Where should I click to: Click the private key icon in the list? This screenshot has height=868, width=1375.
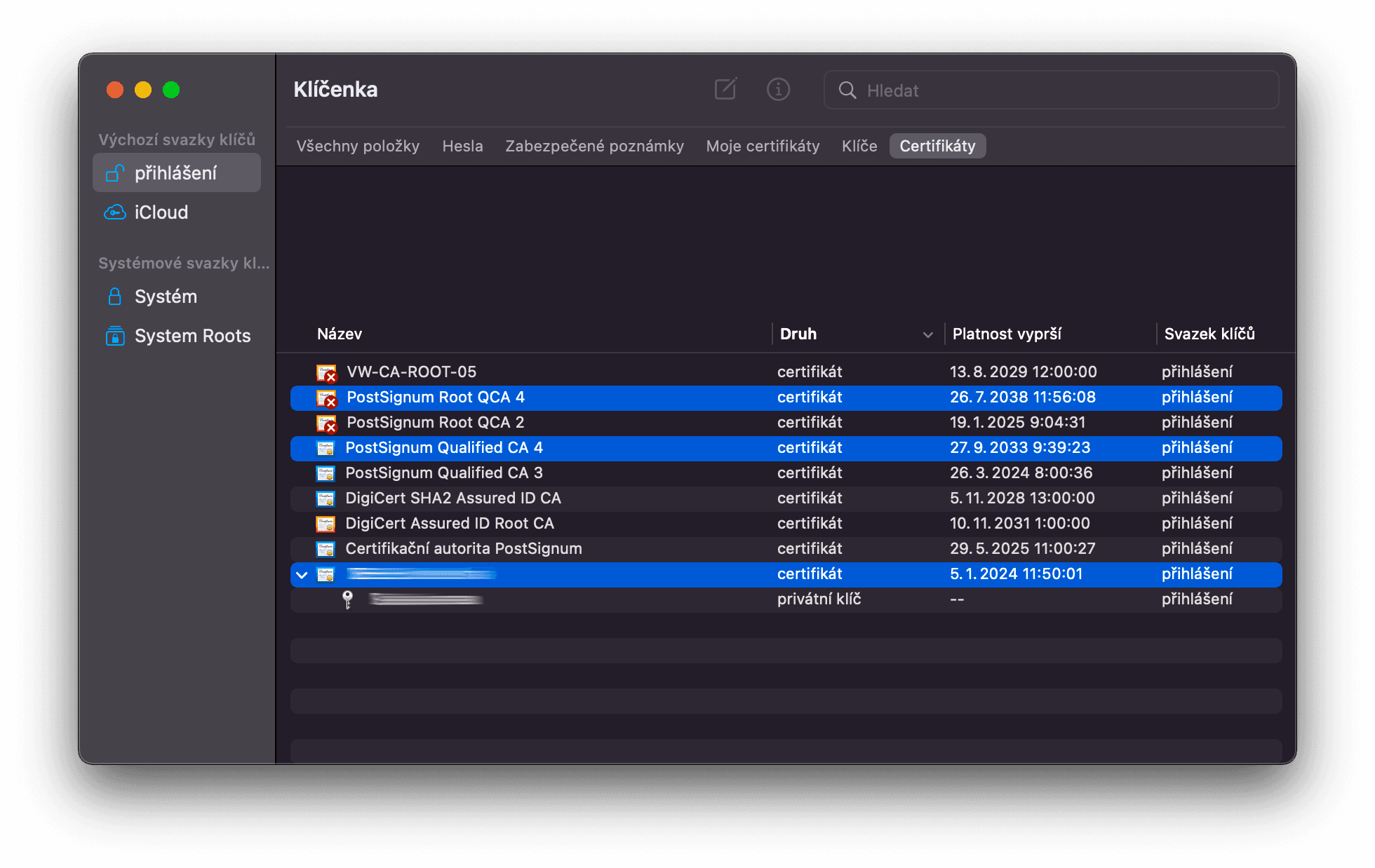347,599
